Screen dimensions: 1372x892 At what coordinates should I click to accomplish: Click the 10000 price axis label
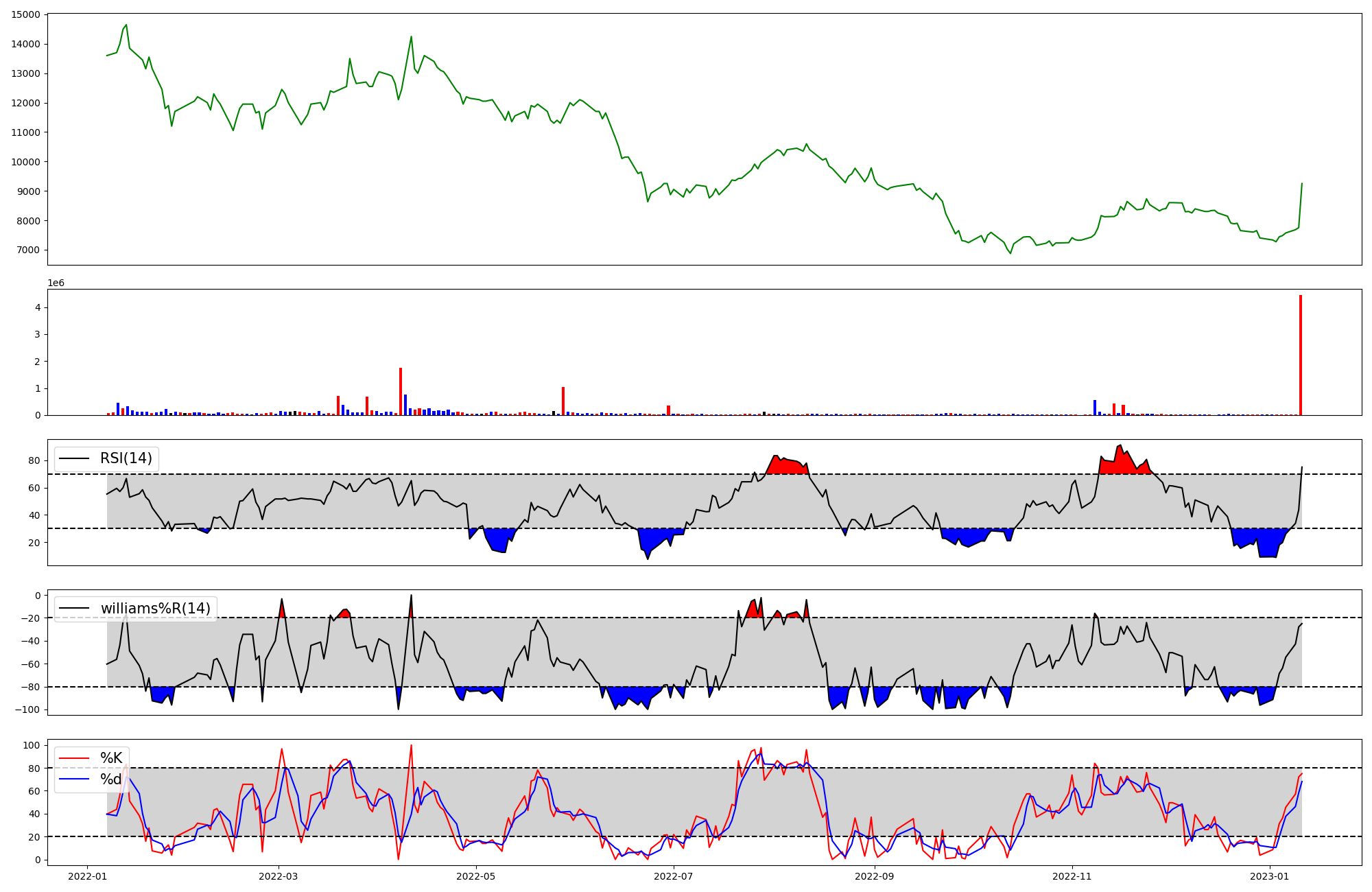[x=26, y=162]
